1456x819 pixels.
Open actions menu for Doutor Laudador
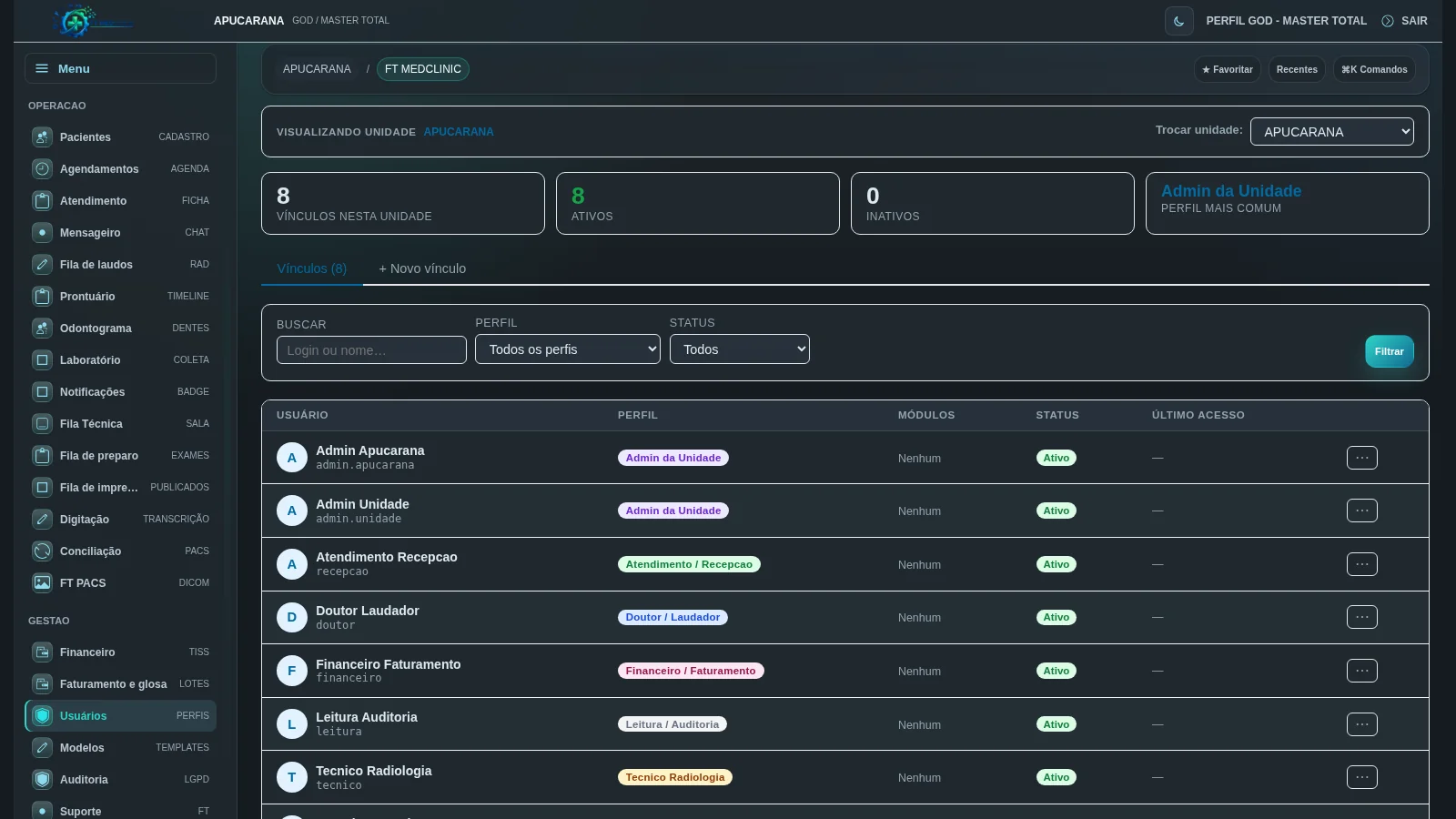tap(1362, 617)
